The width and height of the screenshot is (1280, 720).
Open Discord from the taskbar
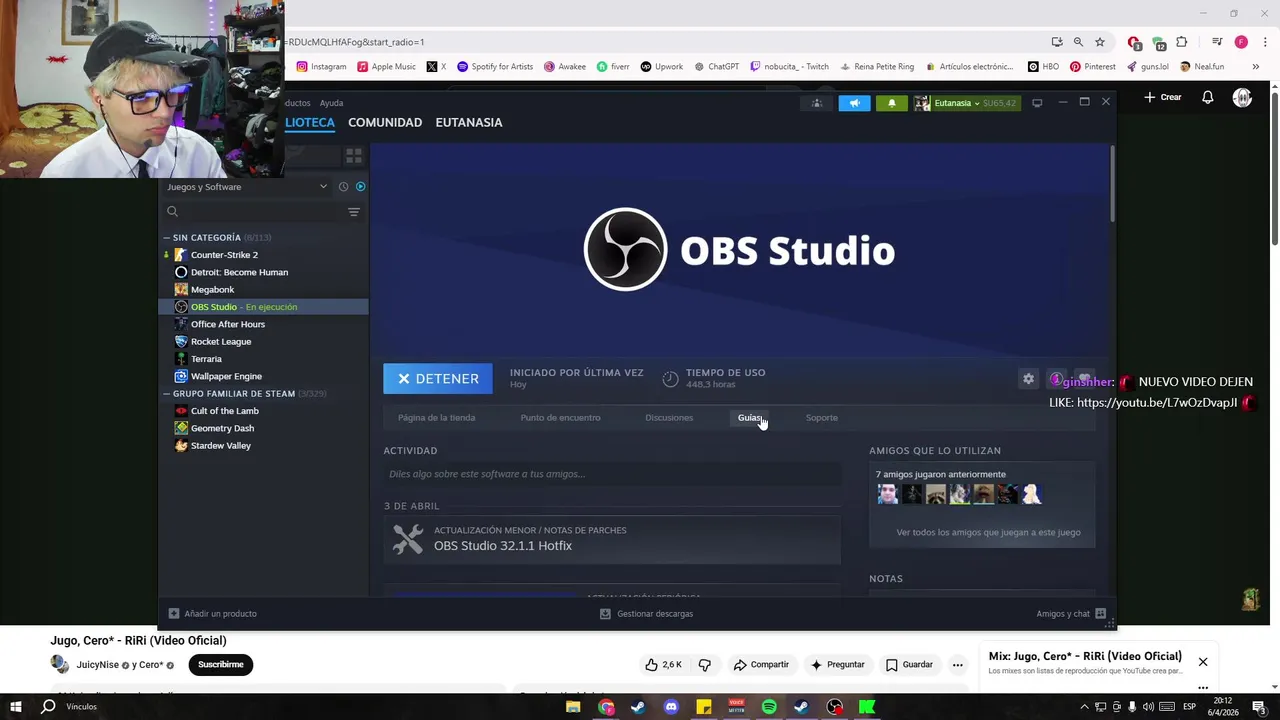671,707
